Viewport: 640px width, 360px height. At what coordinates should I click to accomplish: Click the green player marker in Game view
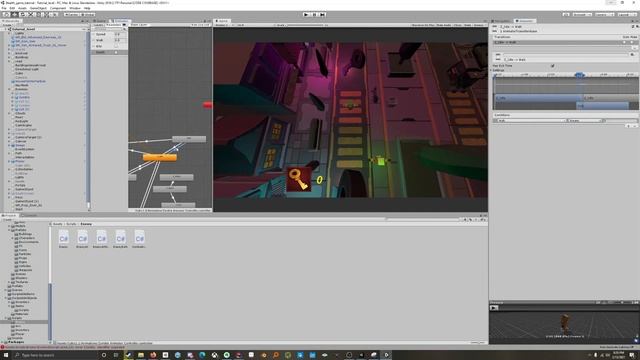coord(381,161)
